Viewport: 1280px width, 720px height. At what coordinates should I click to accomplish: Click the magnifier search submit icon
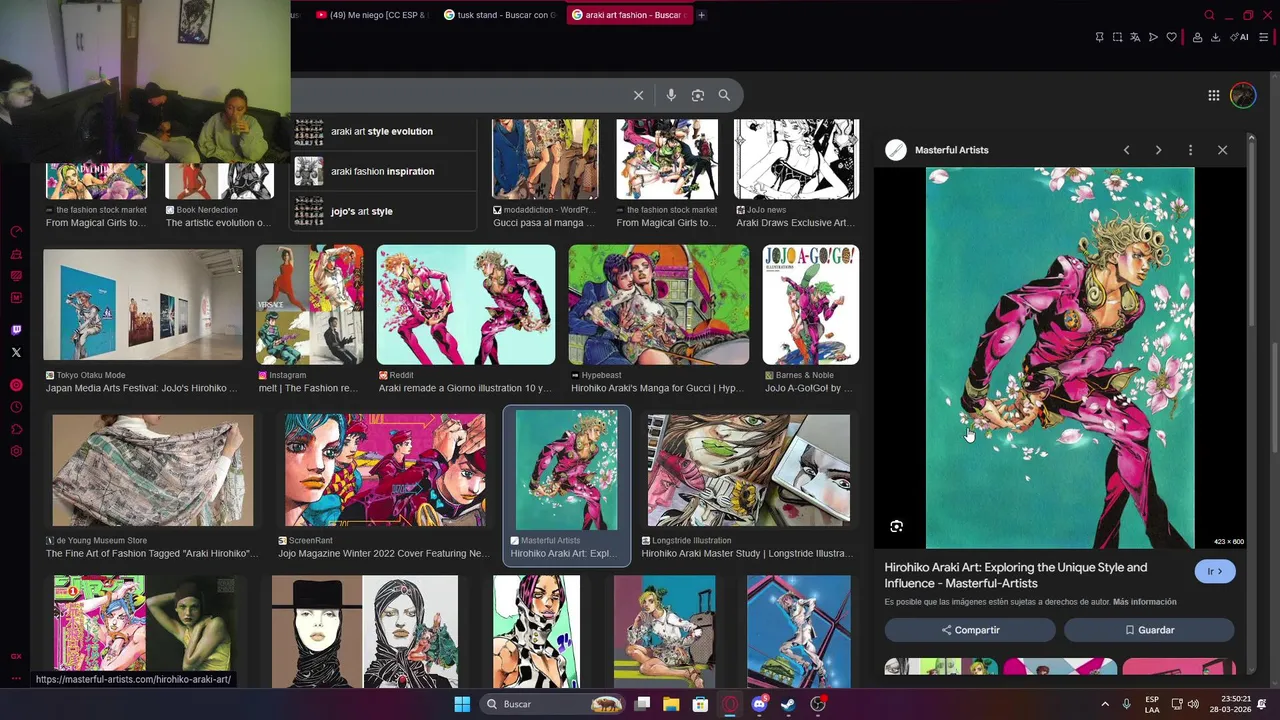pos(724,95)
